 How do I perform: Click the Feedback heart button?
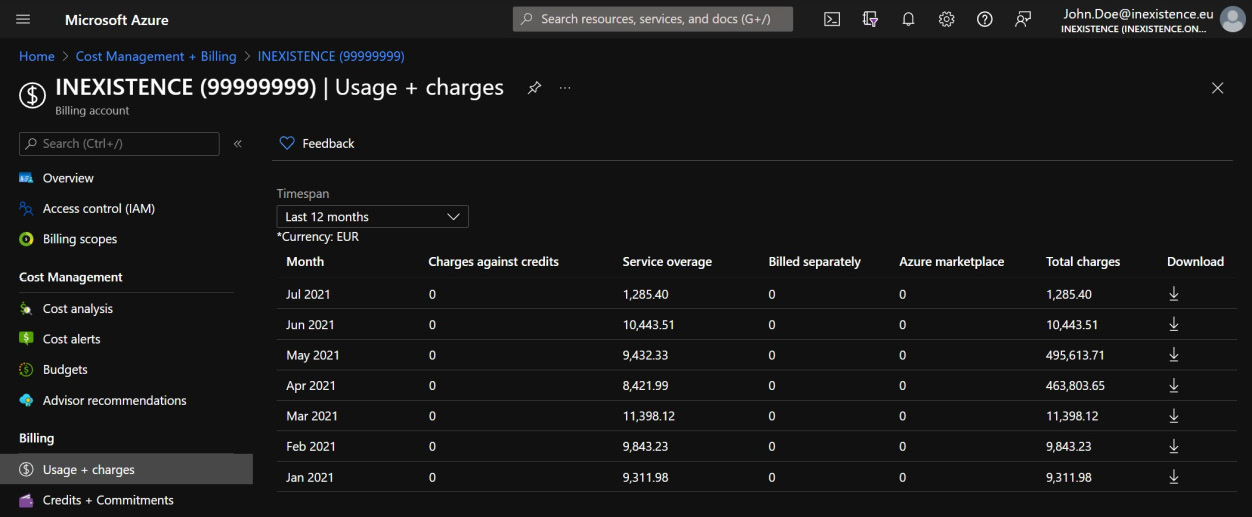coord(316,143)
